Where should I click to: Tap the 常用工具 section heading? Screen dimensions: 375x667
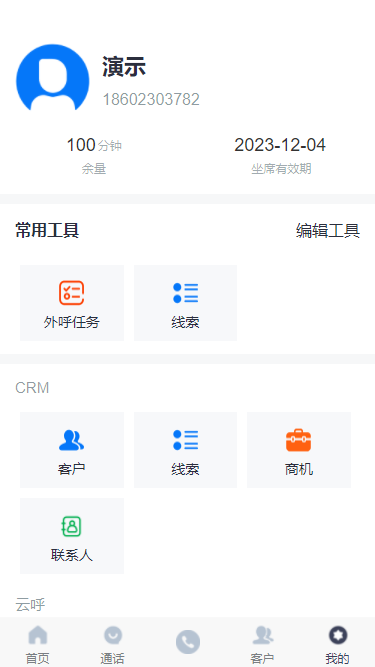pyautogui.click(x=47, y=231)
